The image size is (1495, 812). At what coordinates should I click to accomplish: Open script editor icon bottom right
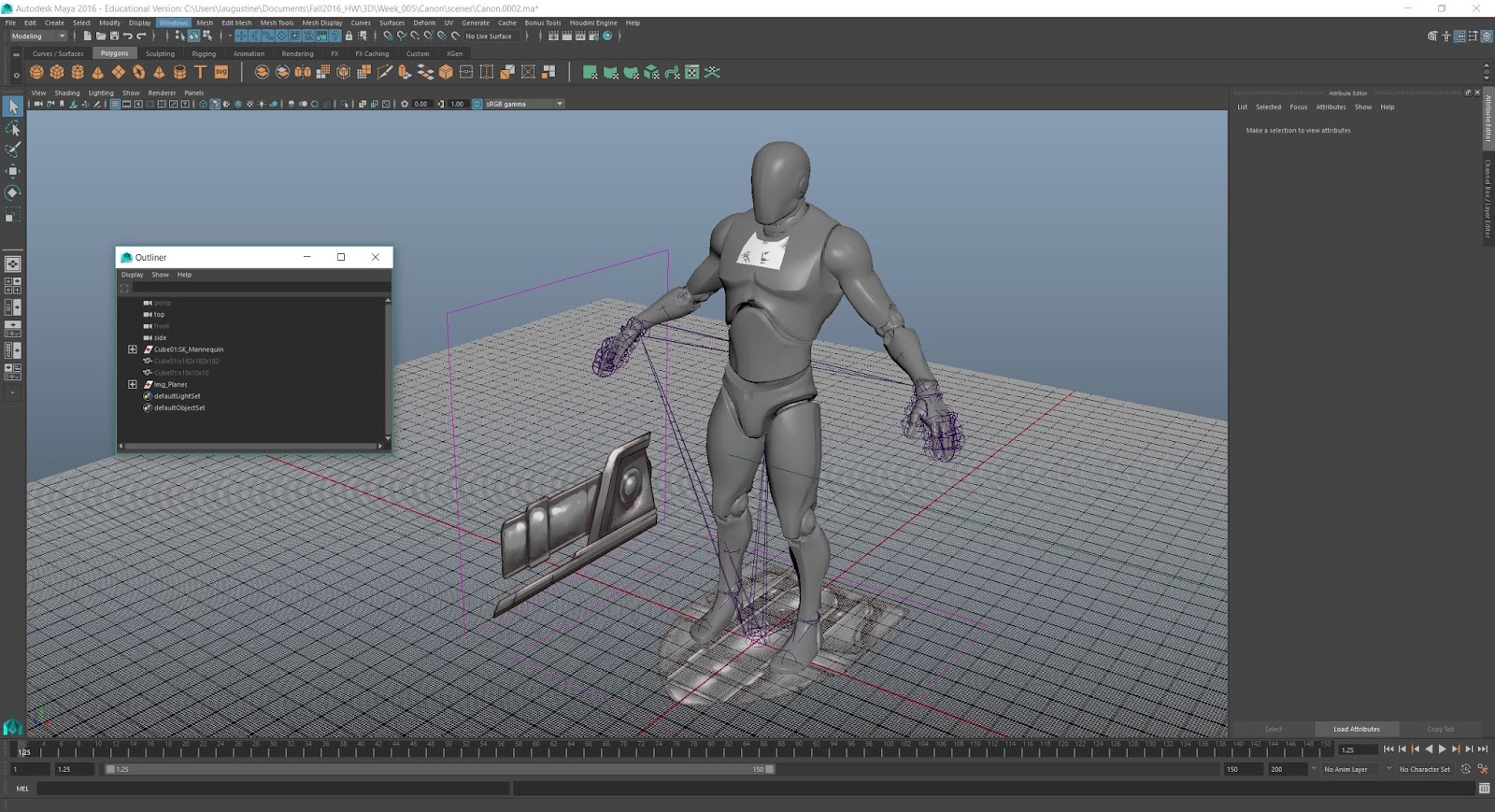1484,789
